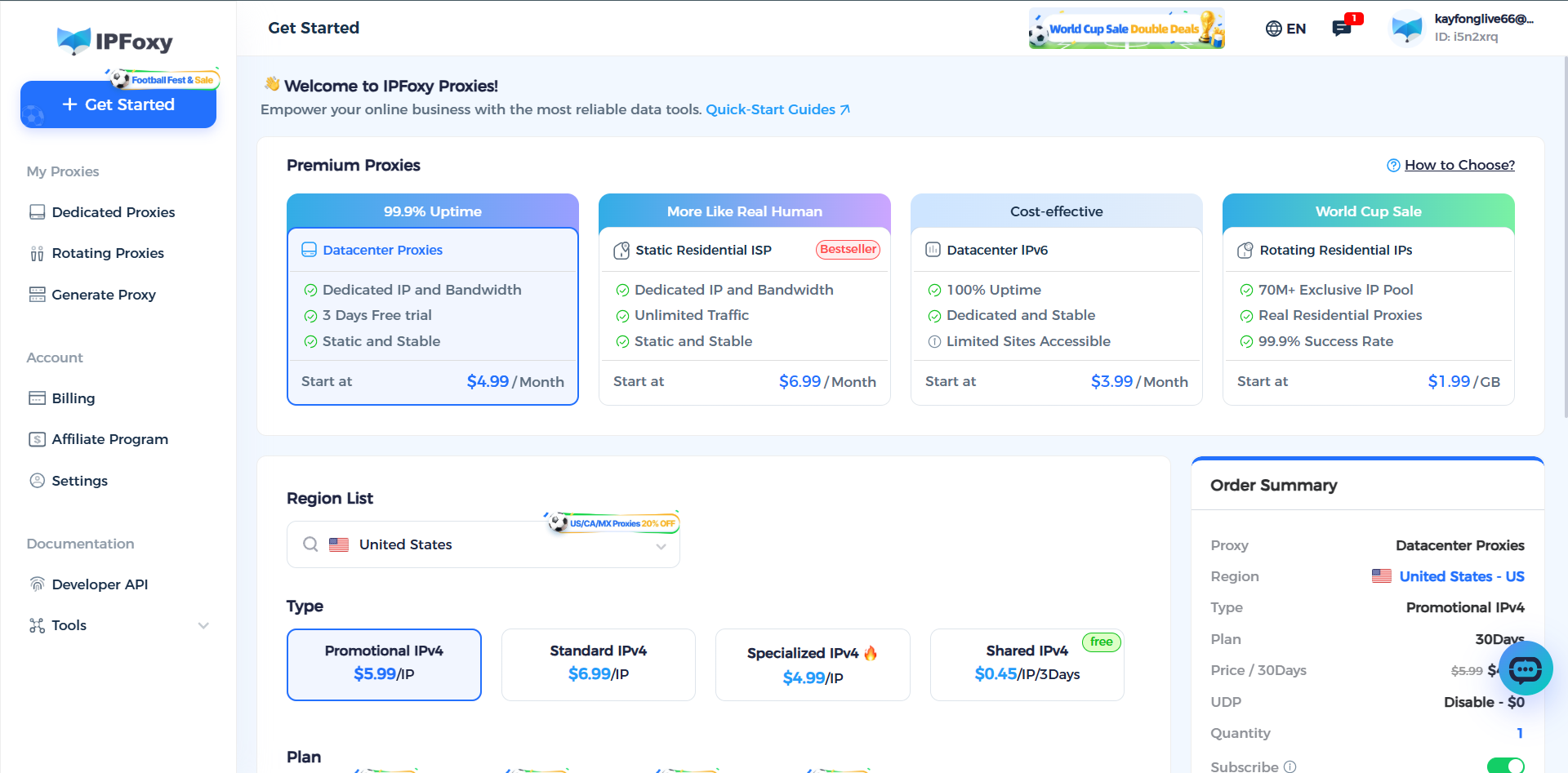Select the Datacenter IPv6 product card

click(1057, 300)
